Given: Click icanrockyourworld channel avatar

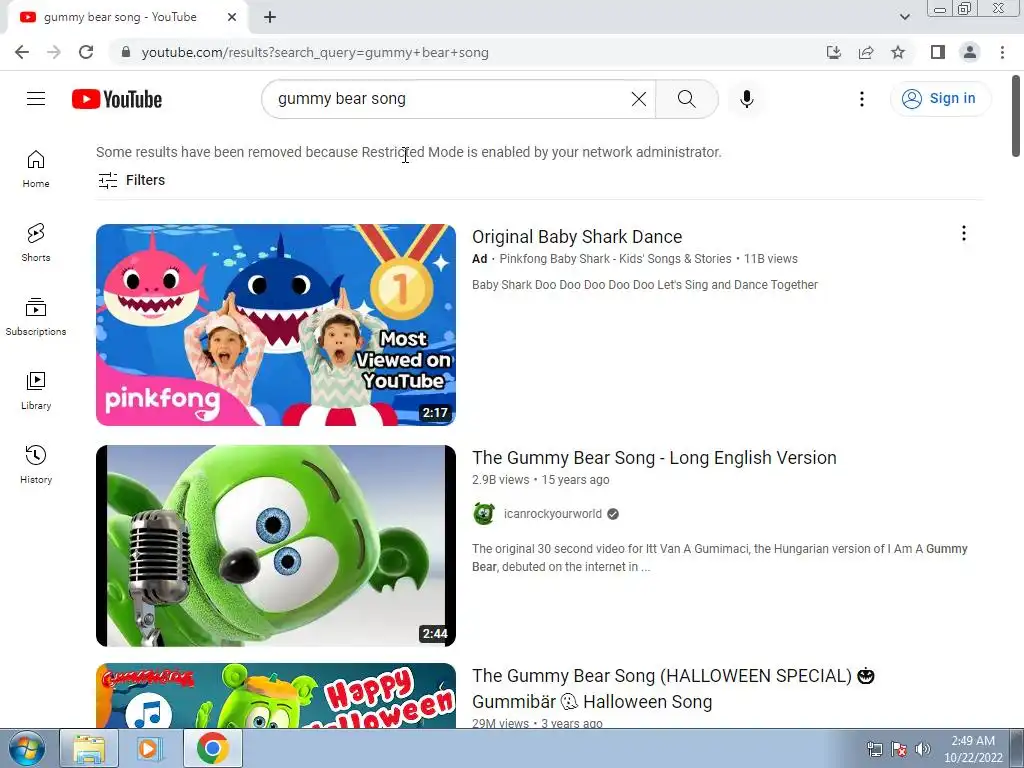Looking at the screenshot, I should 484,514.
